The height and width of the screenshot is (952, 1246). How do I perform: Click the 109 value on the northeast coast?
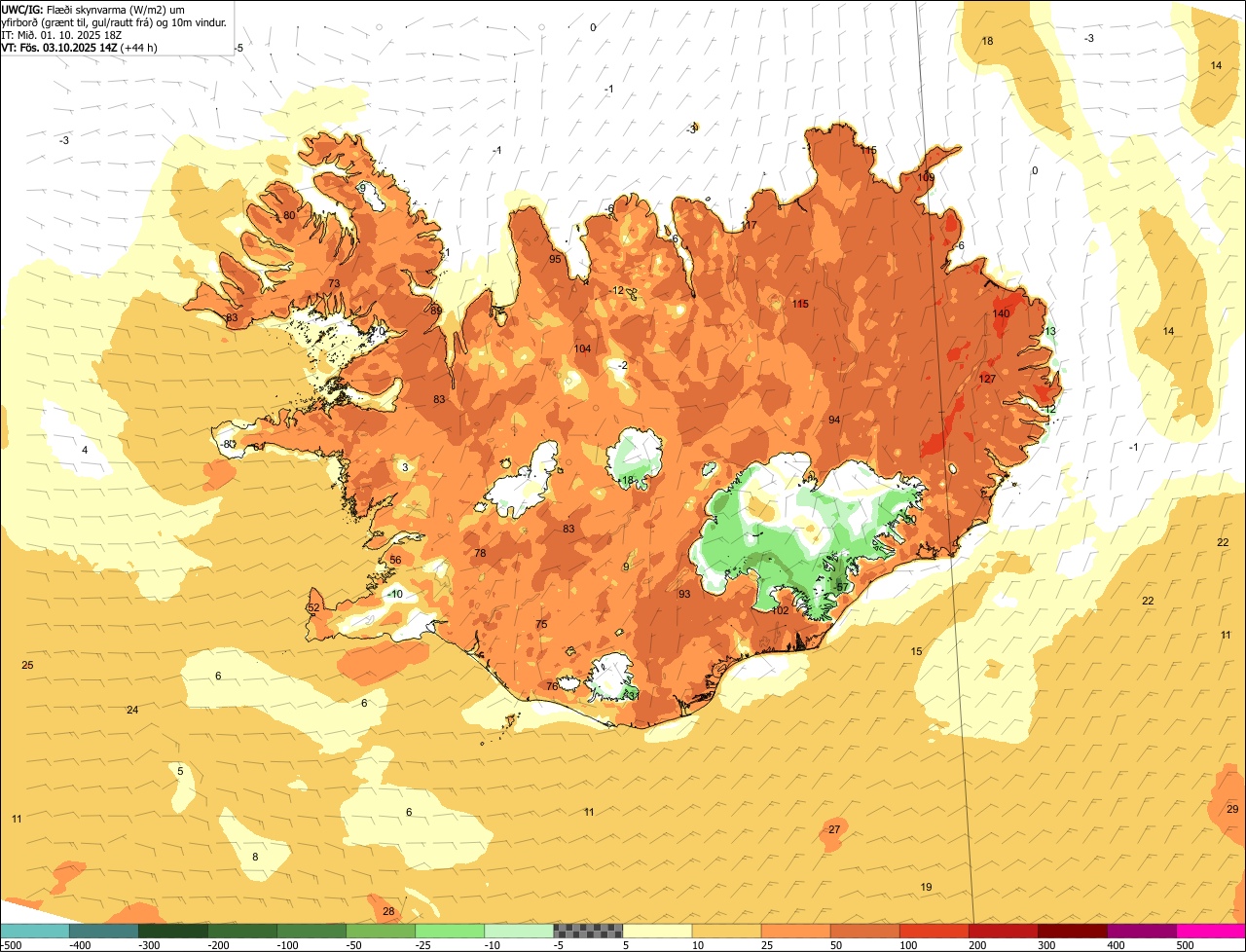[x=926, y=178]
